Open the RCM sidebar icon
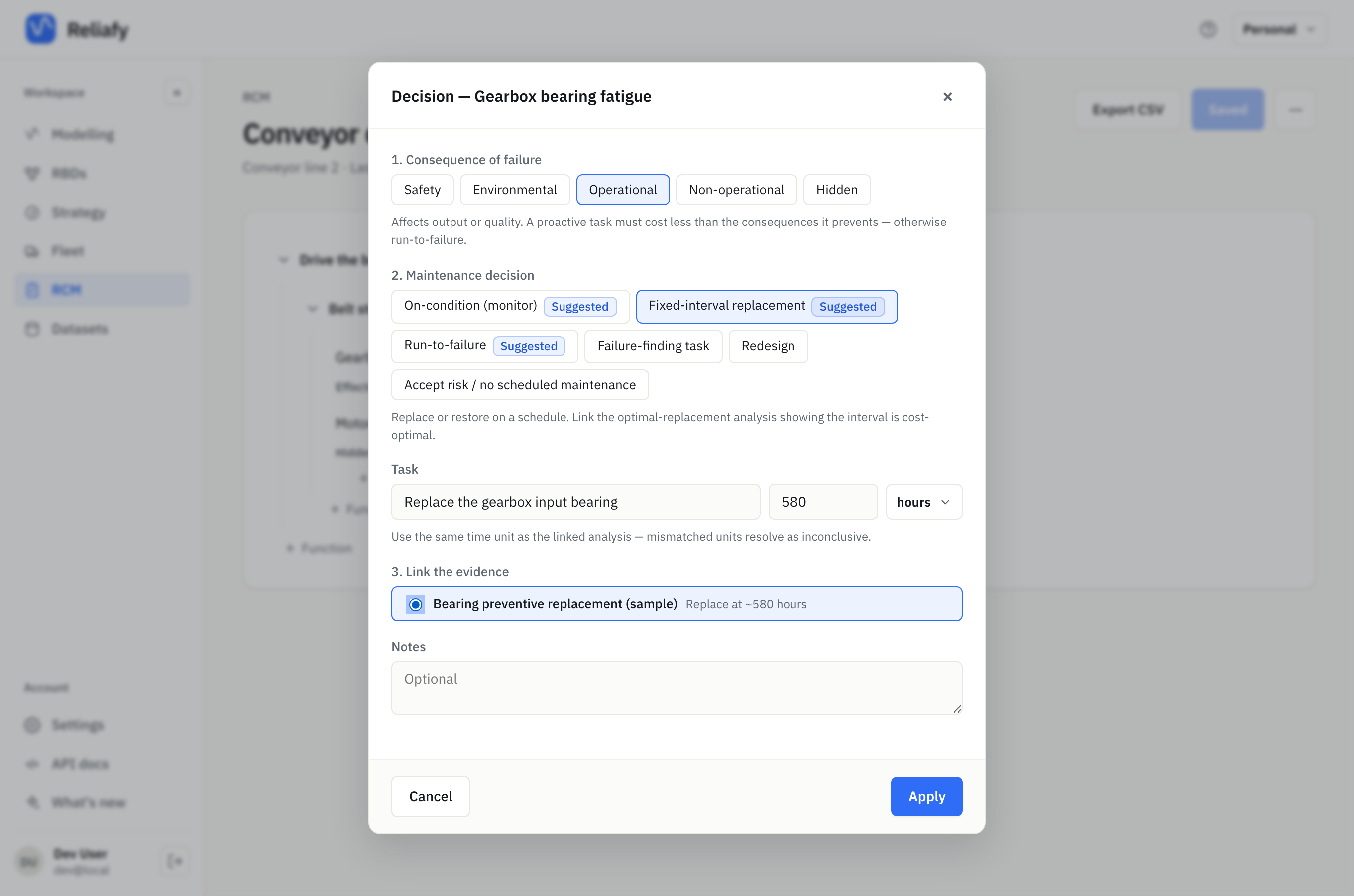 coord(32,290)
